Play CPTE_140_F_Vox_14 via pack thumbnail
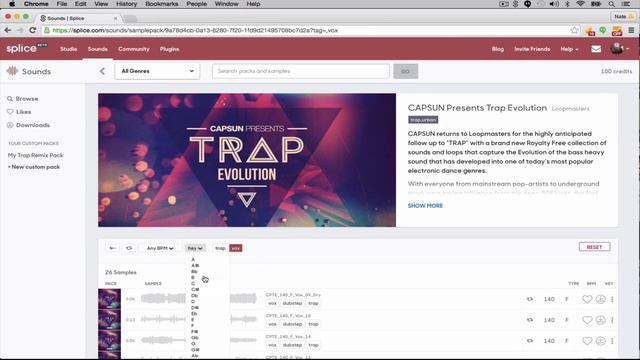This screenshot has height=360, width=640. coord(109,340)
